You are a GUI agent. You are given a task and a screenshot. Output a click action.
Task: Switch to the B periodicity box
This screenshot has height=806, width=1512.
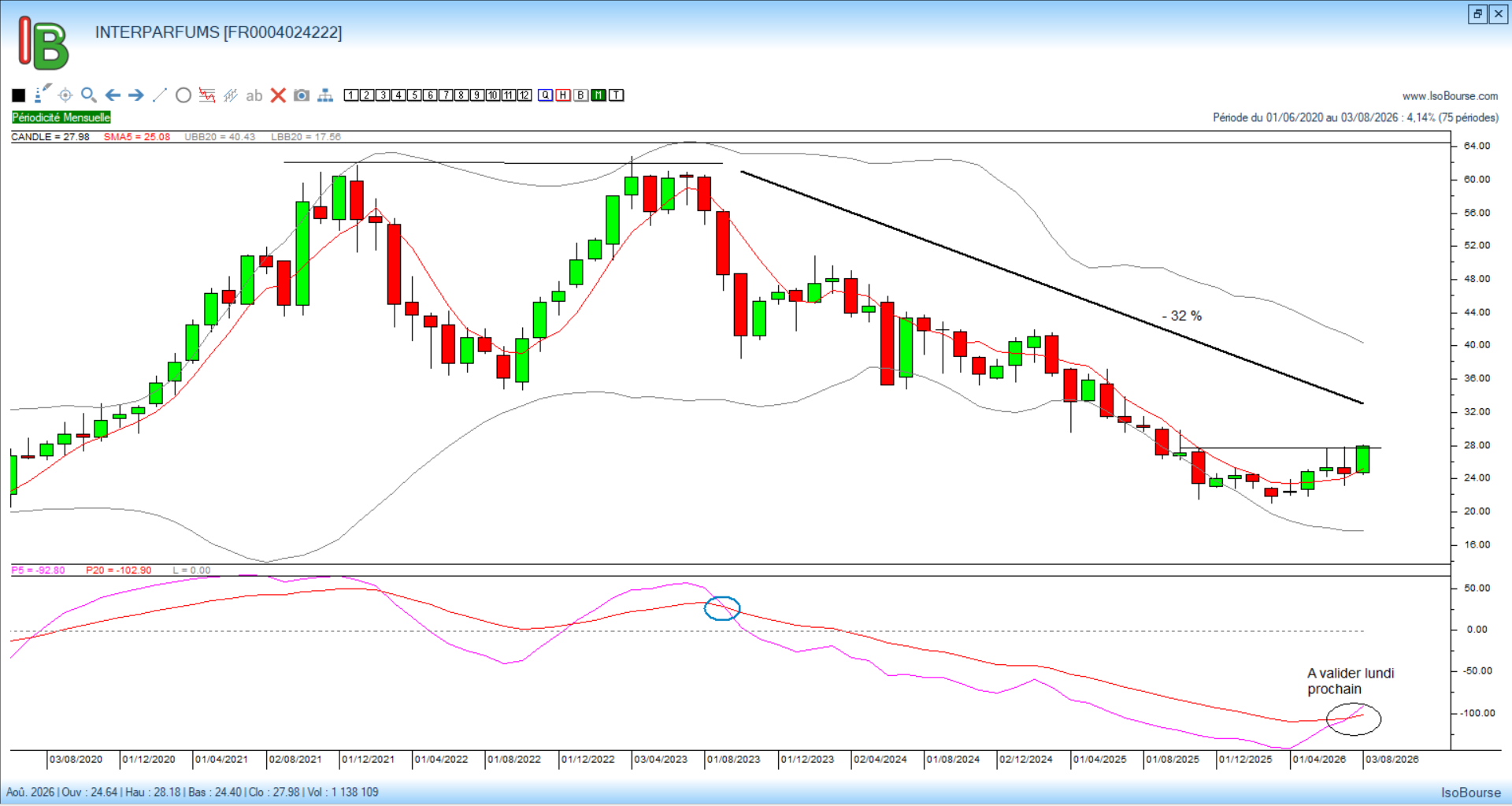point(581,95)
